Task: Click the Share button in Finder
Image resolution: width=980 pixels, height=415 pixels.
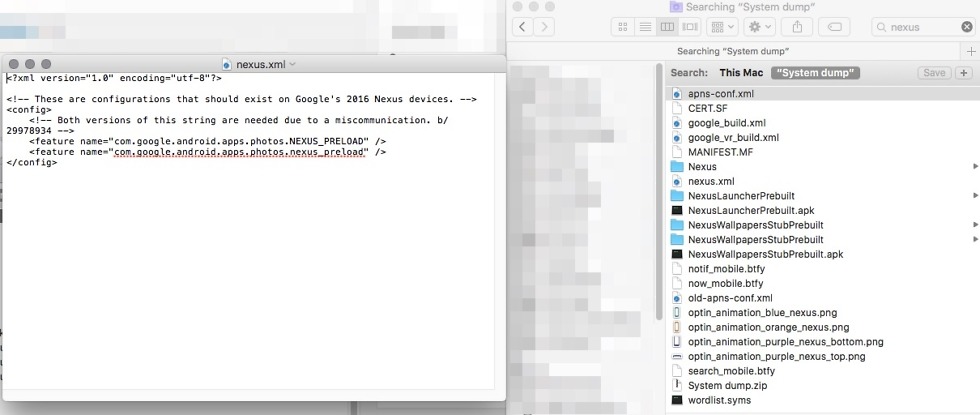Action: tap(797, 27)
